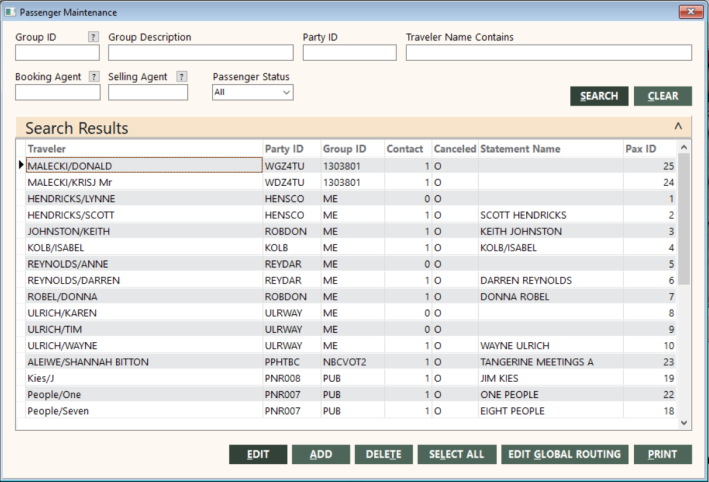Viewport: 709px width, 482px height.
Task: Click the scrollbar down arrow in results
Action: pyautogui.click(x=684, y=423)
